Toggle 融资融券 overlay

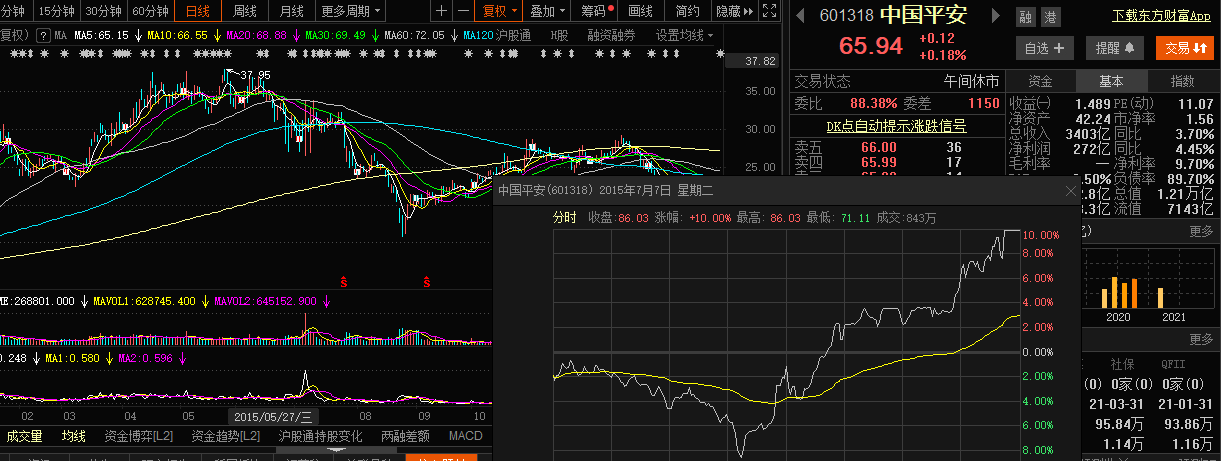(x=612, y=35)
